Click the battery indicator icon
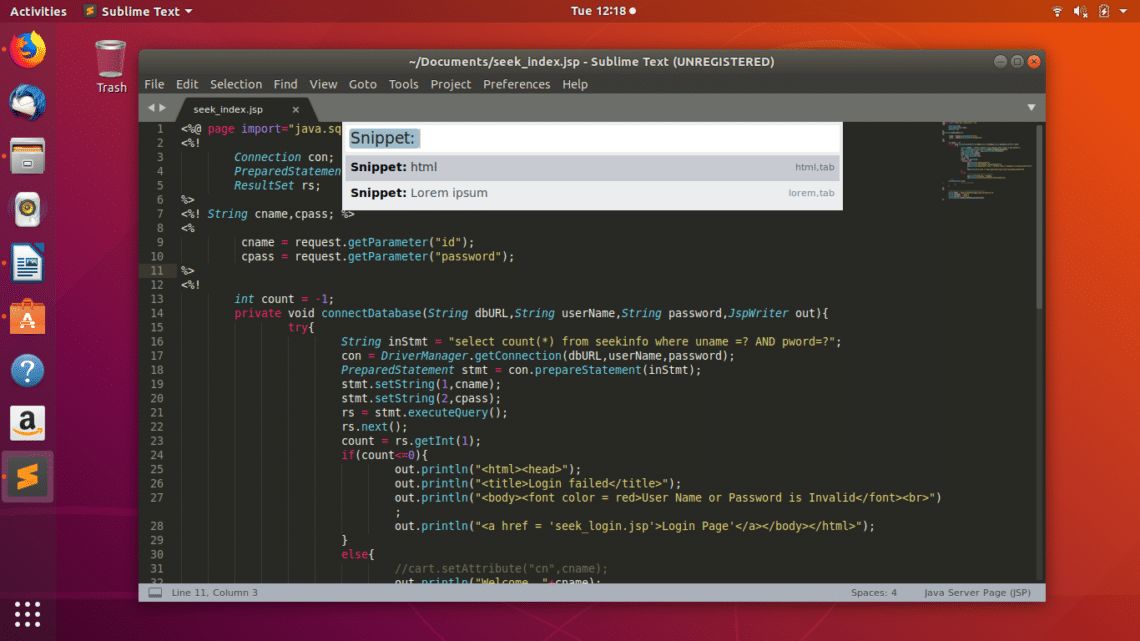Image resolution: width=1140 pixels, height=641 pixels. click(x=1104, y=11)
